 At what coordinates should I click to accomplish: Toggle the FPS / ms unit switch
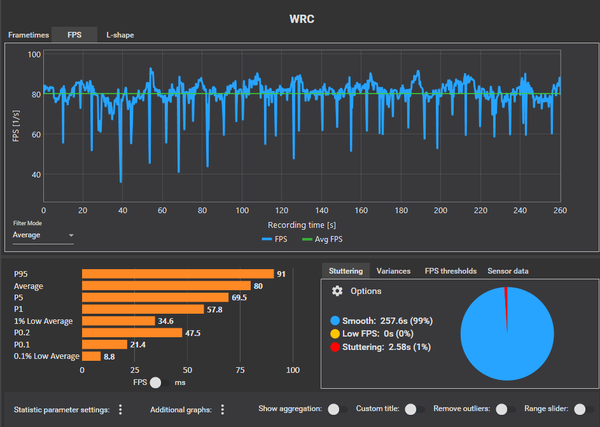[x=160, y=383]
